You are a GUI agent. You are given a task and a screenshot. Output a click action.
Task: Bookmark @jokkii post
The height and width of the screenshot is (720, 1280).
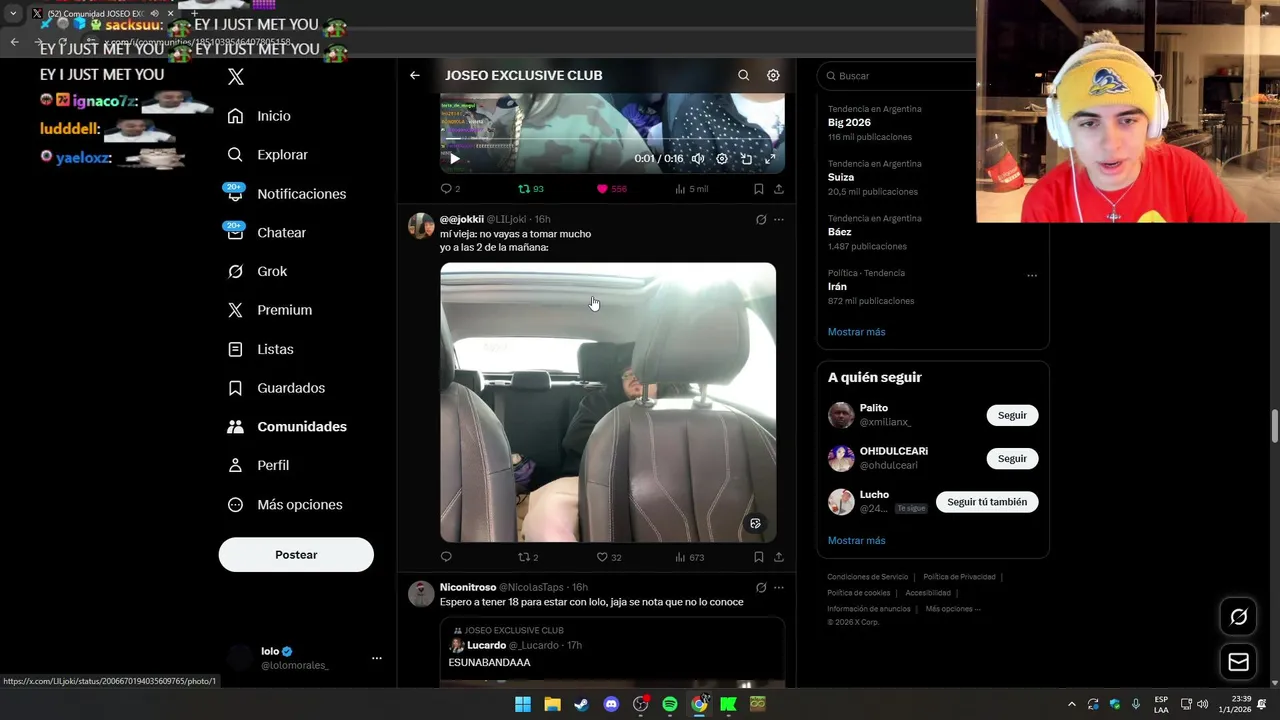click(759, 557)
